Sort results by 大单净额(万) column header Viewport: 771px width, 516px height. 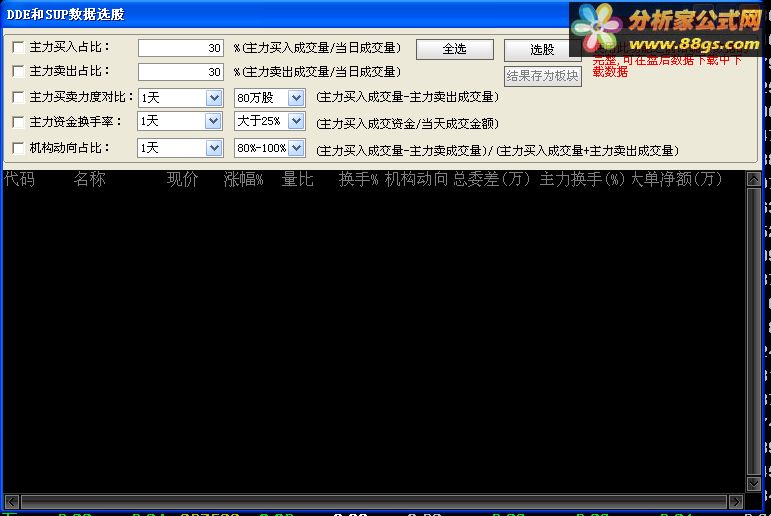coord(676,179)
